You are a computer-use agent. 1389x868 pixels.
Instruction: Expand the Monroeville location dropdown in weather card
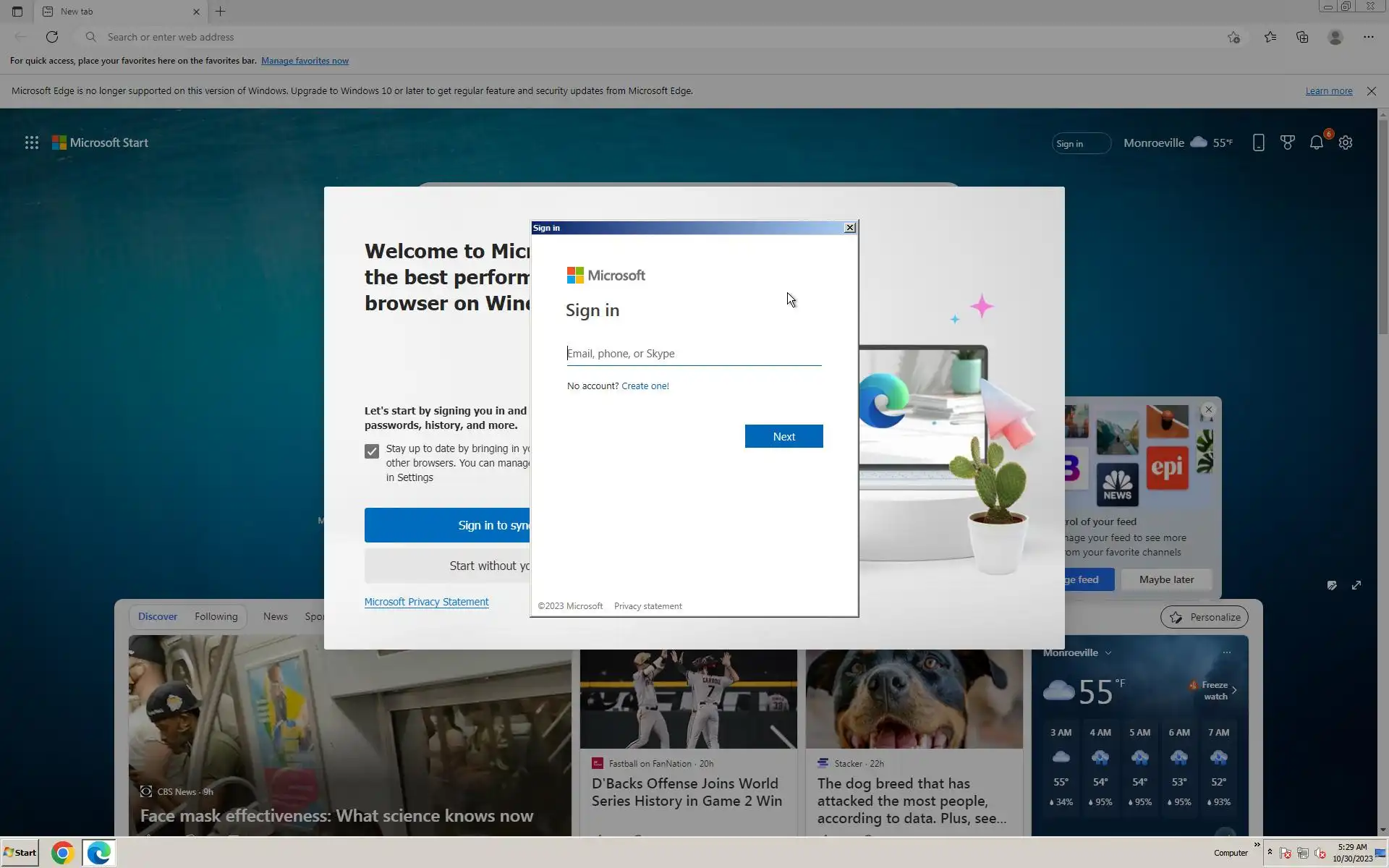click(1108, 652)
